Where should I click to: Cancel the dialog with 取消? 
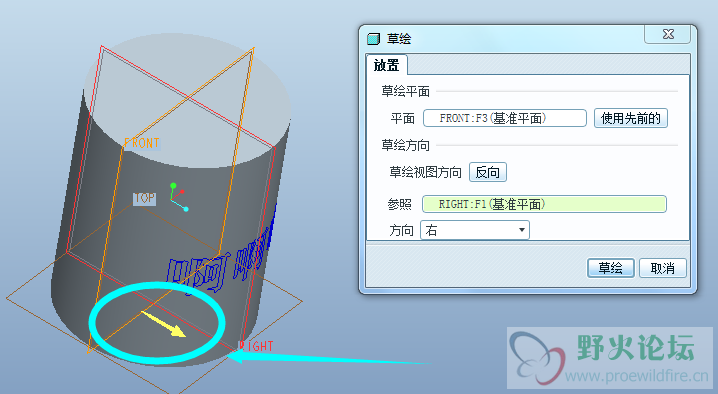point(663,268)
